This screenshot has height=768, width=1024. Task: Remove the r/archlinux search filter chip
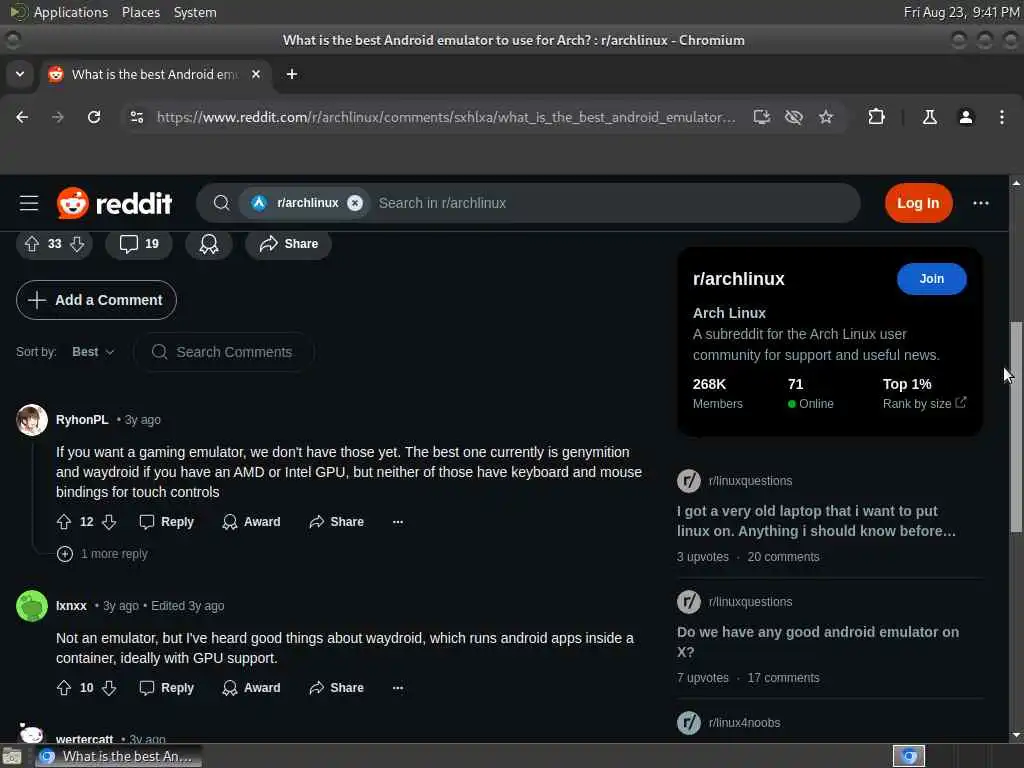[355, 203]
